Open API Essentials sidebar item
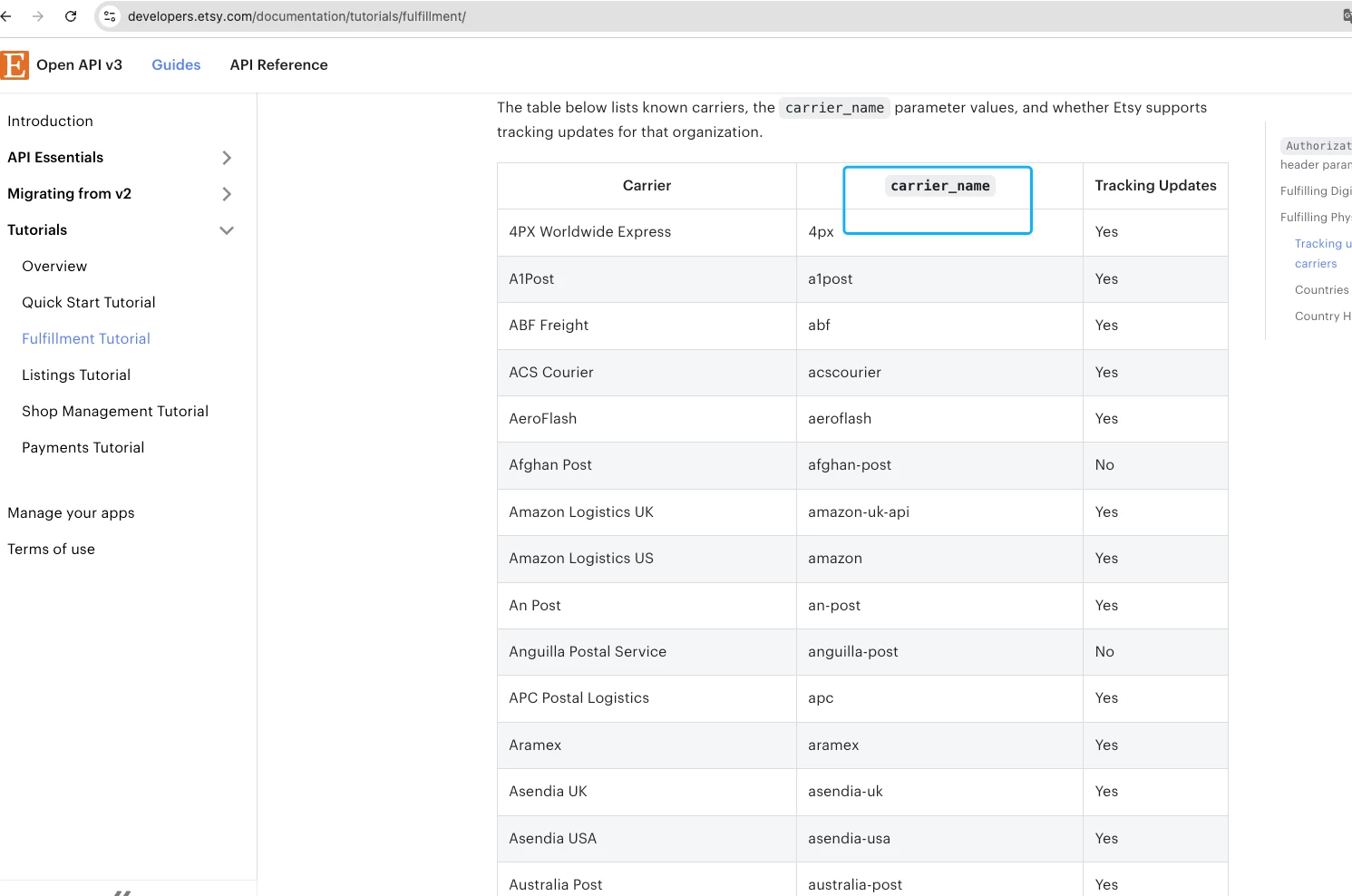 (x=55, y=158)
